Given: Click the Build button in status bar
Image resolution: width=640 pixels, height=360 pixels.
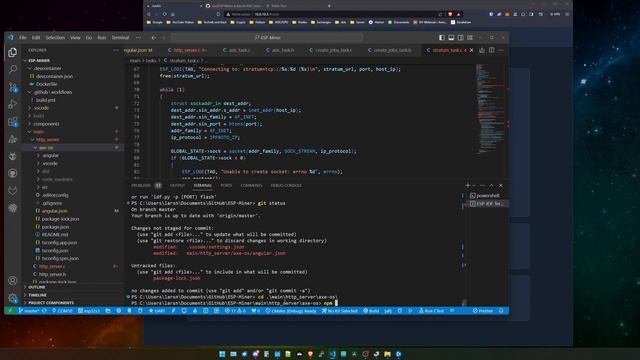Looking at the screenshot, I should click(x=371, y=311).
